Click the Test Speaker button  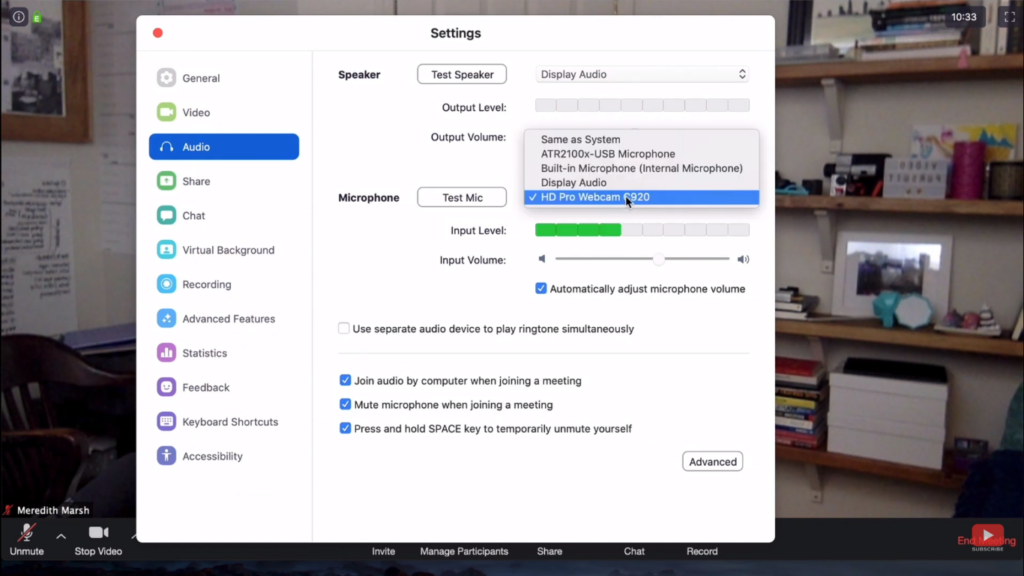click(462, 74)
